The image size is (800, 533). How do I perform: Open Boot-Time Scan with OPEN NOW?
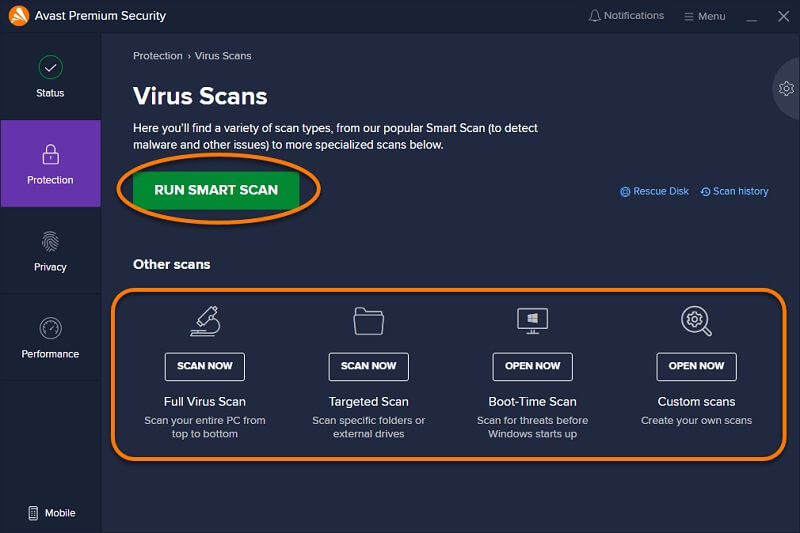click(533, 366)
